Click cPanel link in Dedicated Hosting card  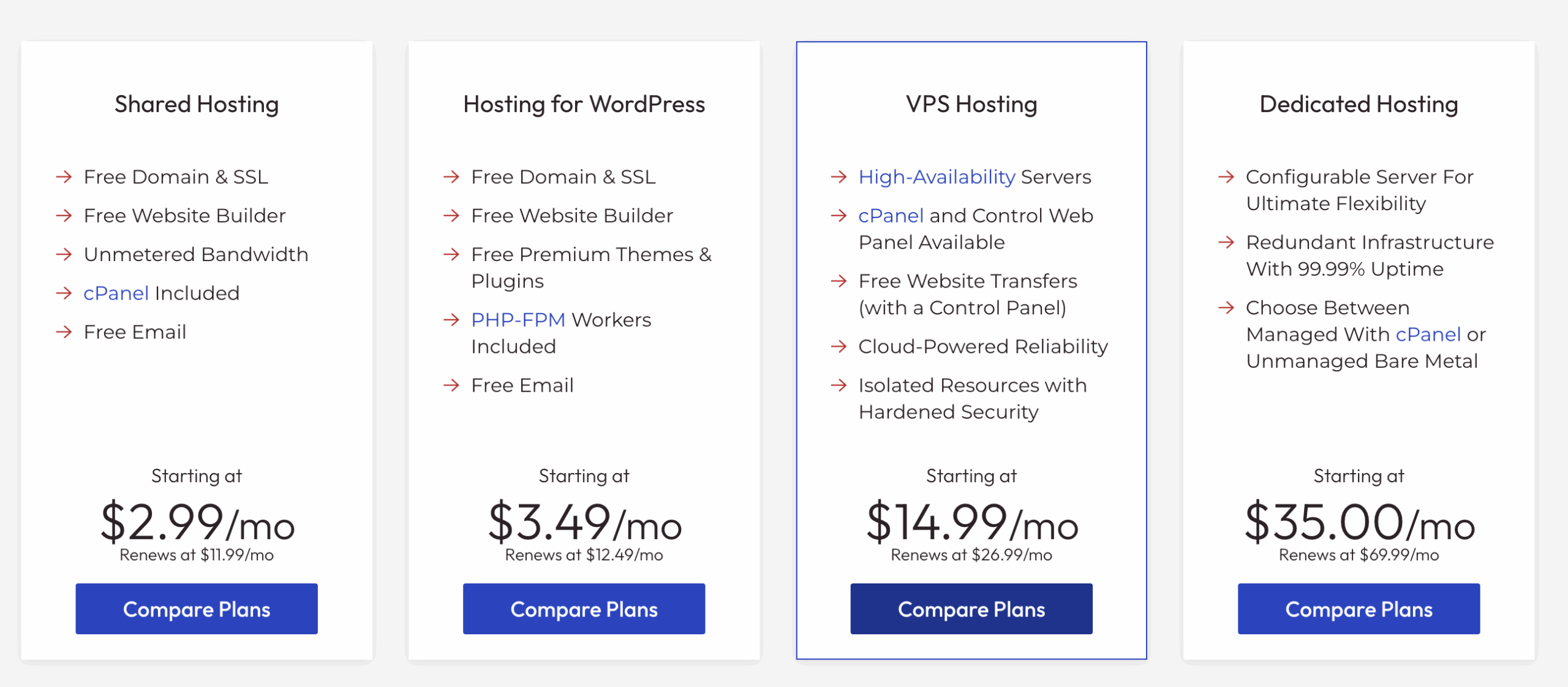pyautogui.click(x=1428, y=334)
